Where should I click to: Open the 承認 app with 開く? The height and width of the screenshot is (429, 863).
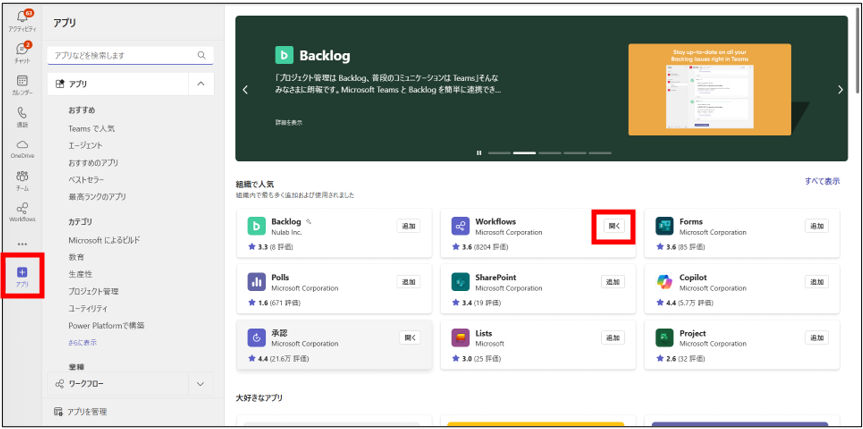click(410, 338)
